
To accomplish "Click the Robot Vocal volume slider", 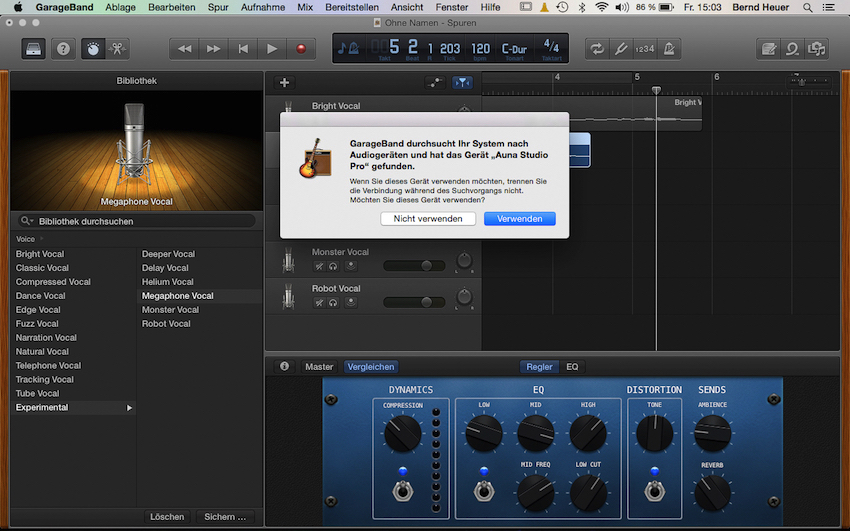I will [x=414, y=302].
